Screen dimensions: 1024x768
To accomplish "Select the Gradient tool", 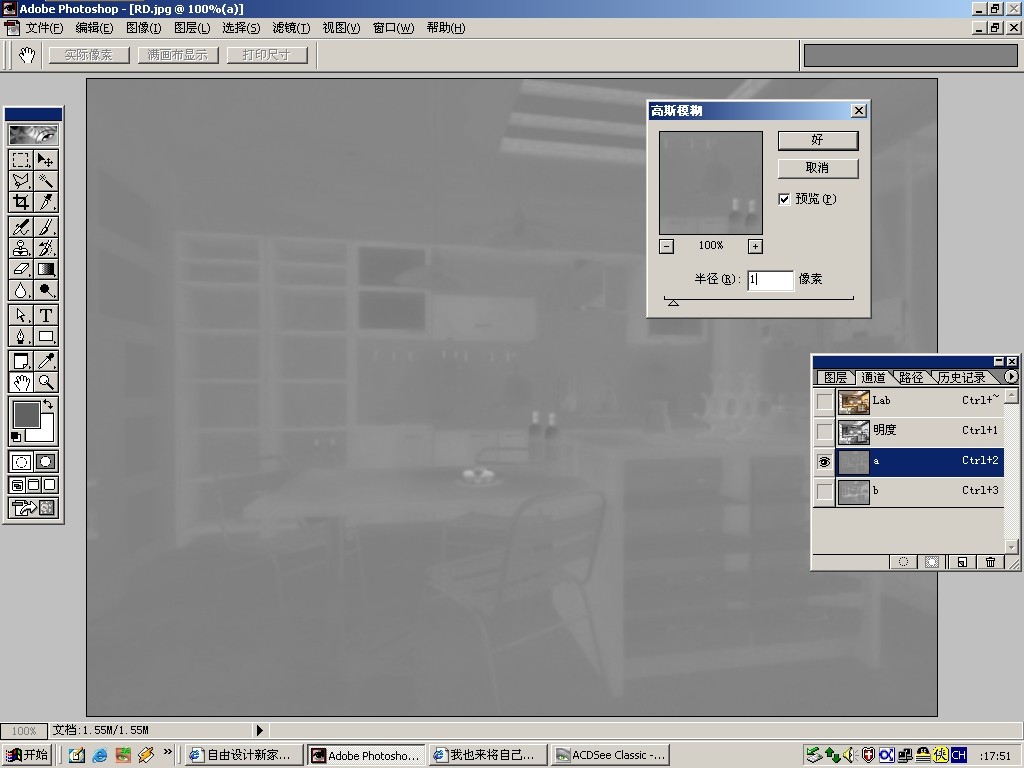I will coord(46,269).
